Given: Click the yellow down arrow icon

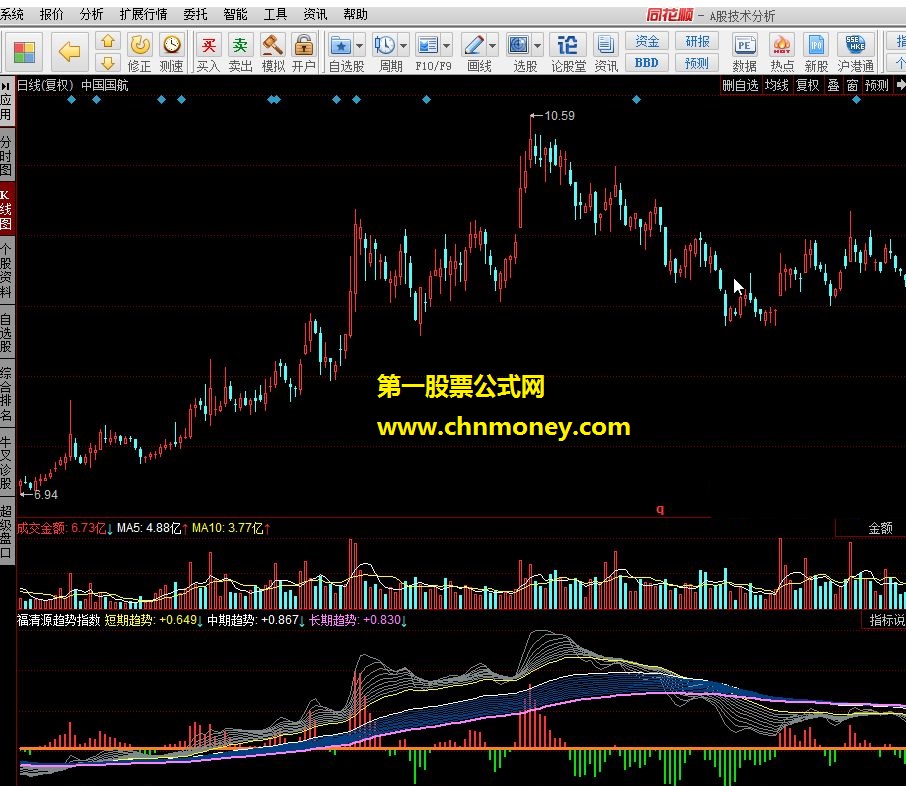Looking at the screenshot, I should [107, 62].
